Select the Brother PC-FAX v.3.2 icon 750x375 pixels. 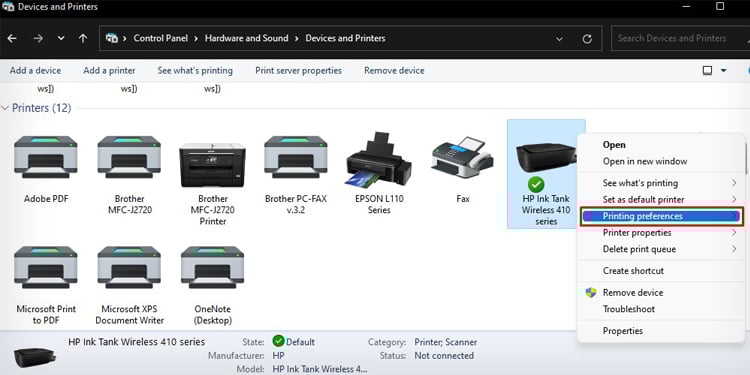coord(296,157)
